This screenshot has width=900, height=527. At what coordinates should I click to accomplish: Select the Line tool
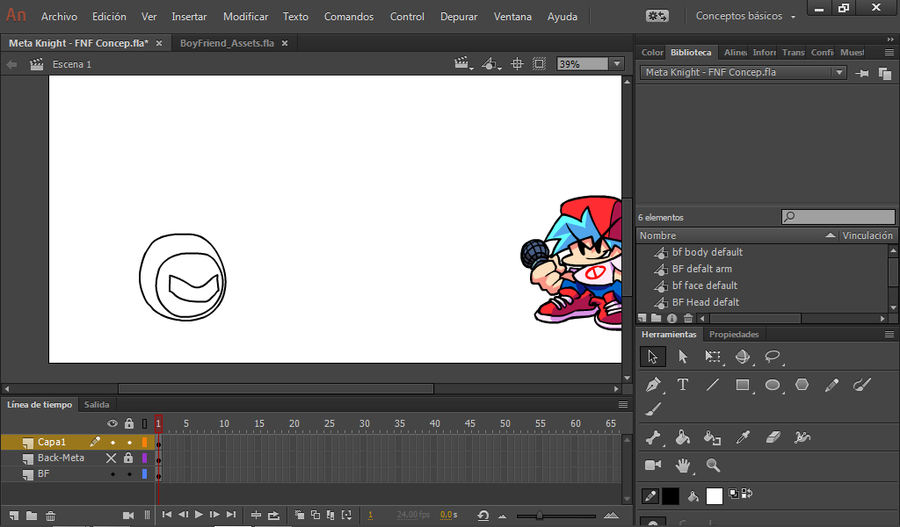[712, 385]
